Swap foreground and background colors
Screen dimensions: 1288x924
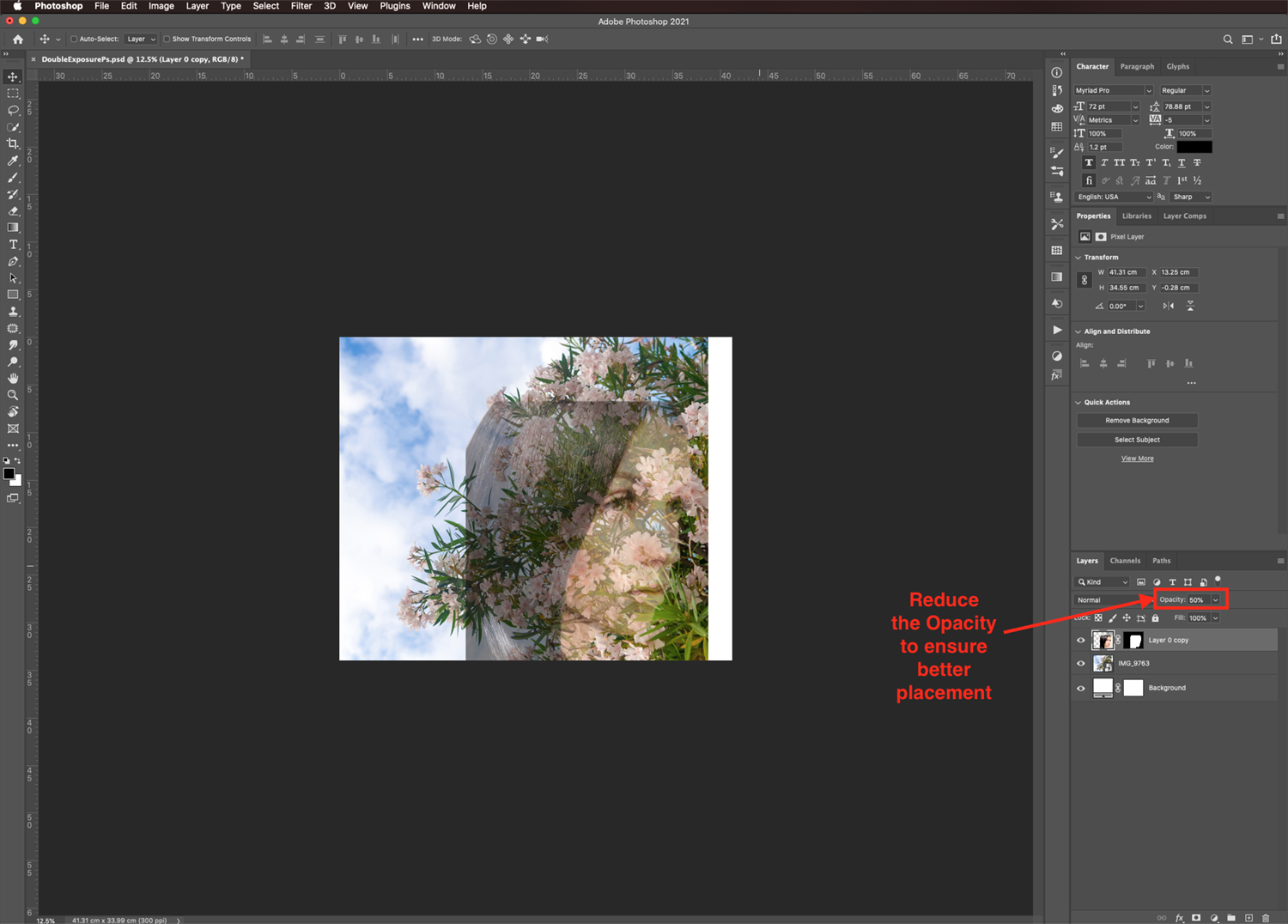[x=17, y=461]
